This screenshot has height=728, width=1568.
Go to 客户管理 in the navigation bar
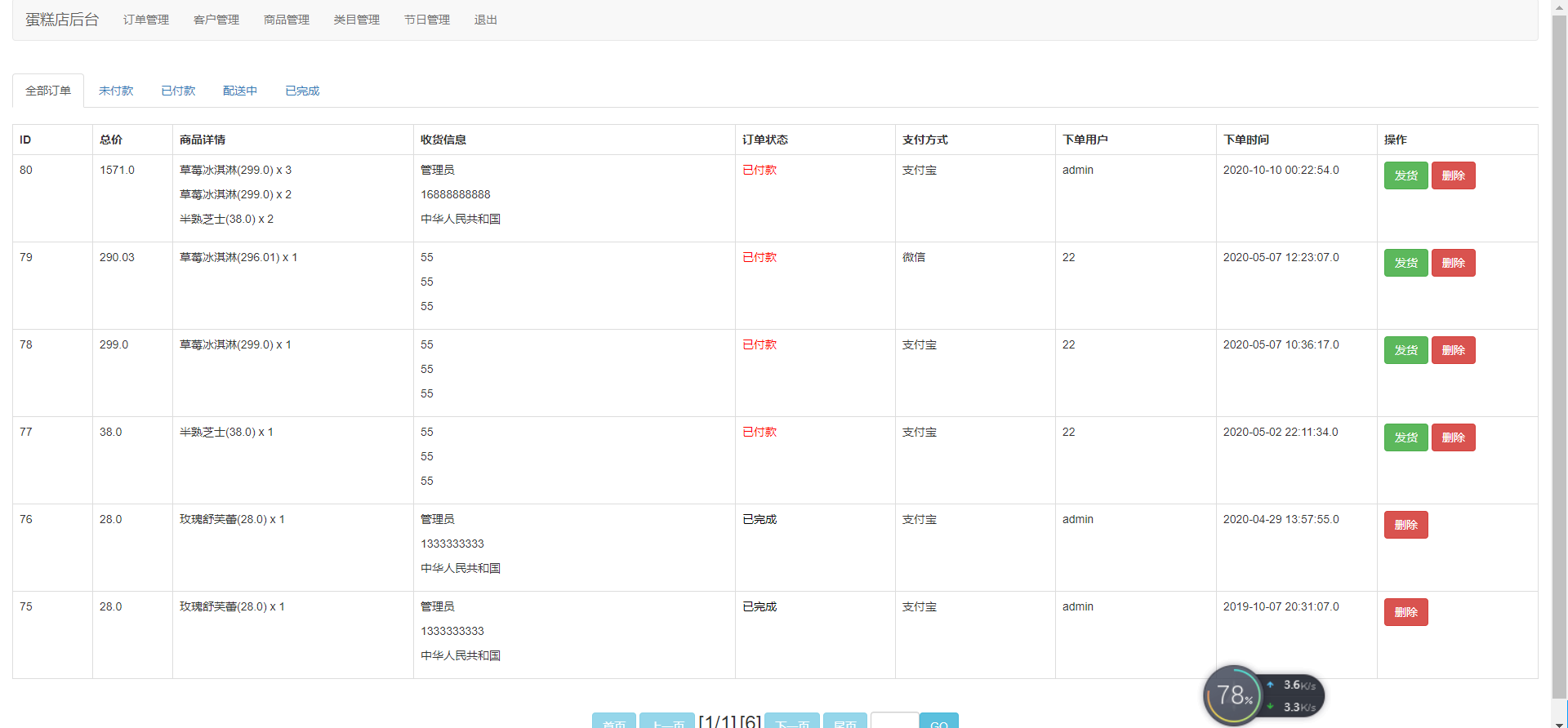(216, 20)
